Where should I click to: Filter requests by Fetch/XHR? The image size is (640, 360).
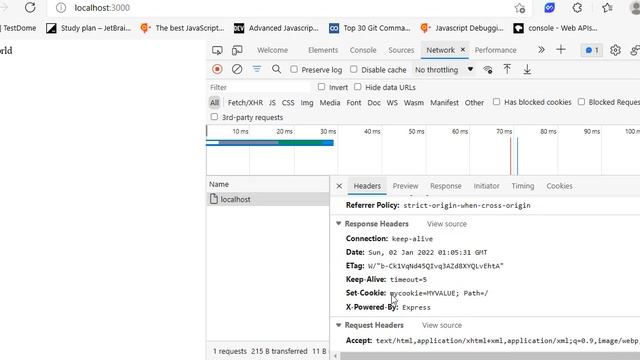pyautogui.click(x=245, y=103)
